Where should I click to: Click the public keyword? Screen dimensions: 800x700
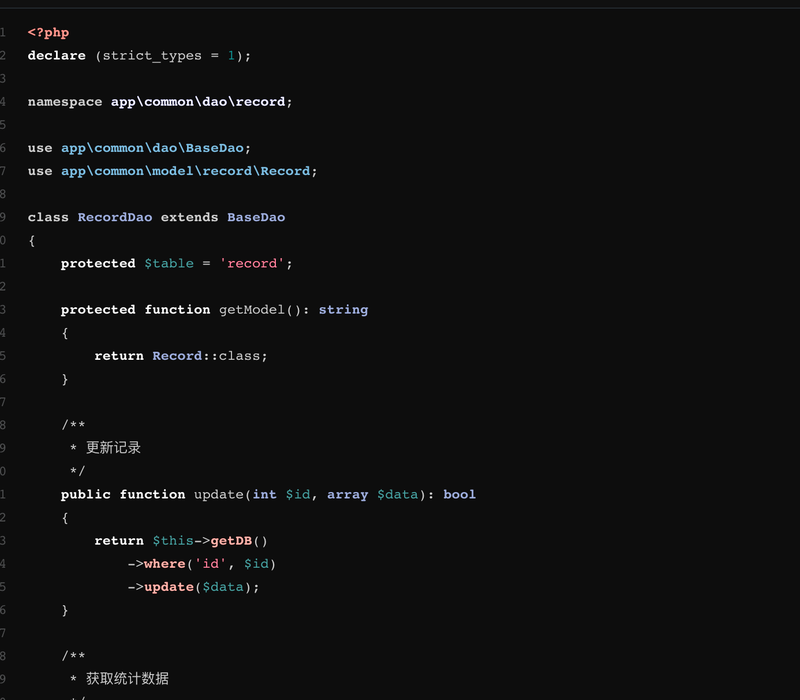click(x=86, y=495)
